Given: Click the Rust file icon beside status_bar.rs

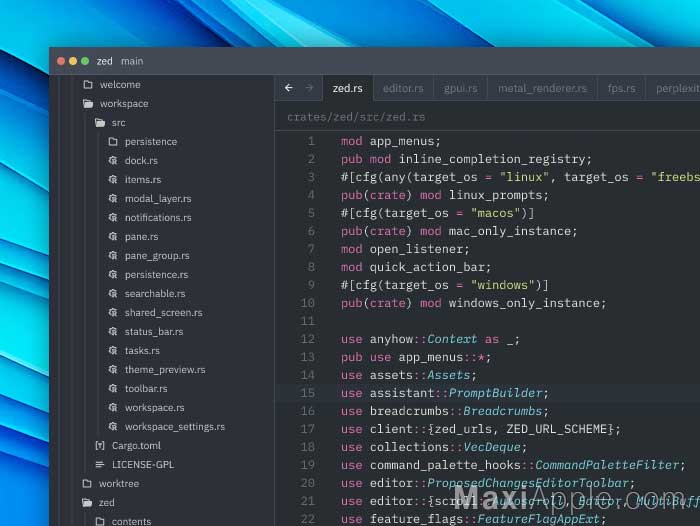Looking at the screenshot, I should [x=113, y=331].
